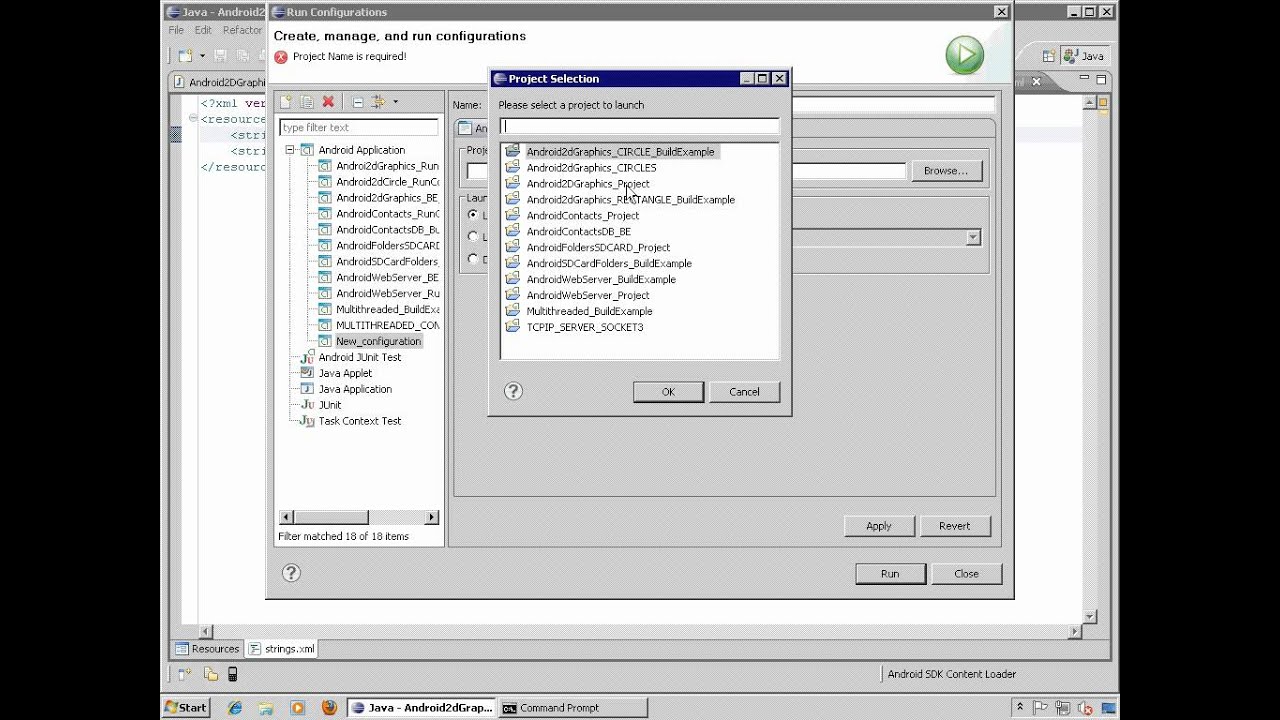The width and height of the screenshot is (1280, 720).
Task: Switch to the Resources editor tab
Action: click(x=207, y=649)
